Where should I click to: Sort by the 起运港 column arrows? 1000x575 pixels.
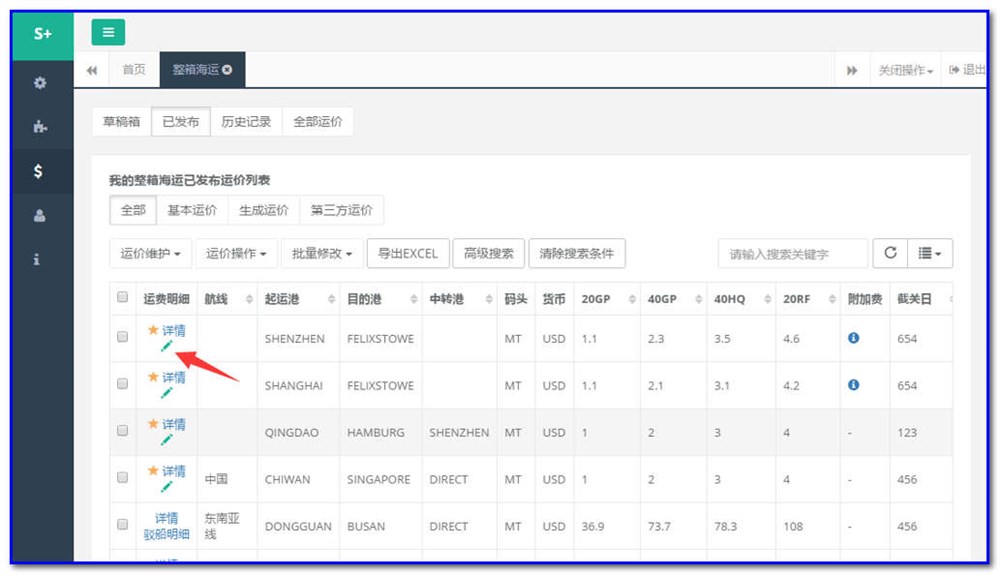(332, 299)
